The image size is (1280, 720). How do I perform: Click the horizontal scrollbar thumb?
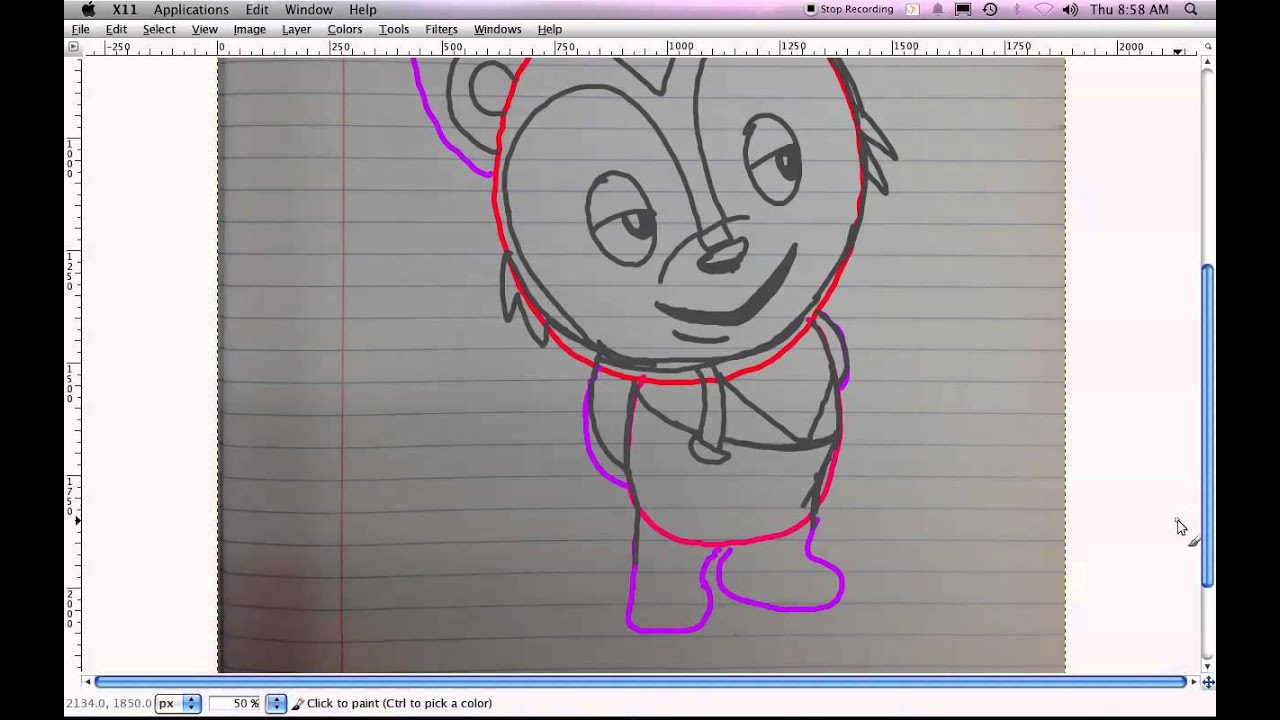640,682
